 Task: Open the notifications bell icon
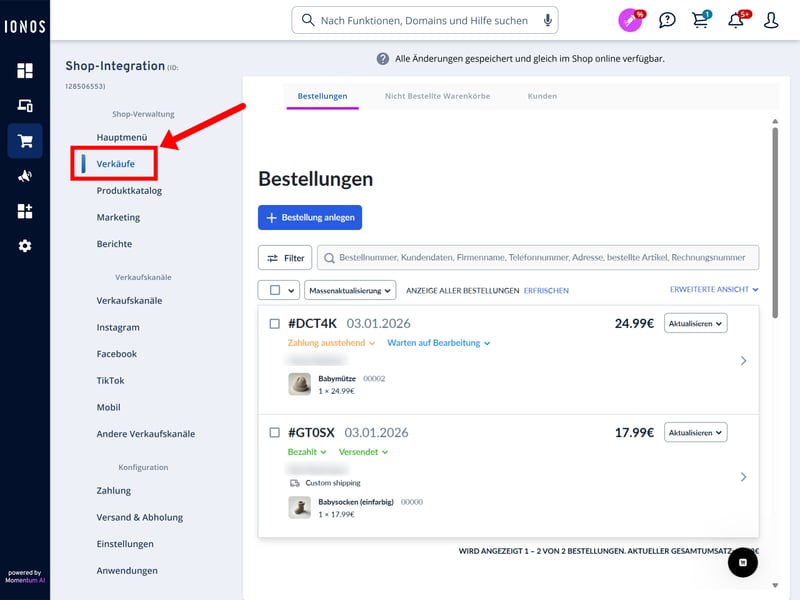click(736, 20)
